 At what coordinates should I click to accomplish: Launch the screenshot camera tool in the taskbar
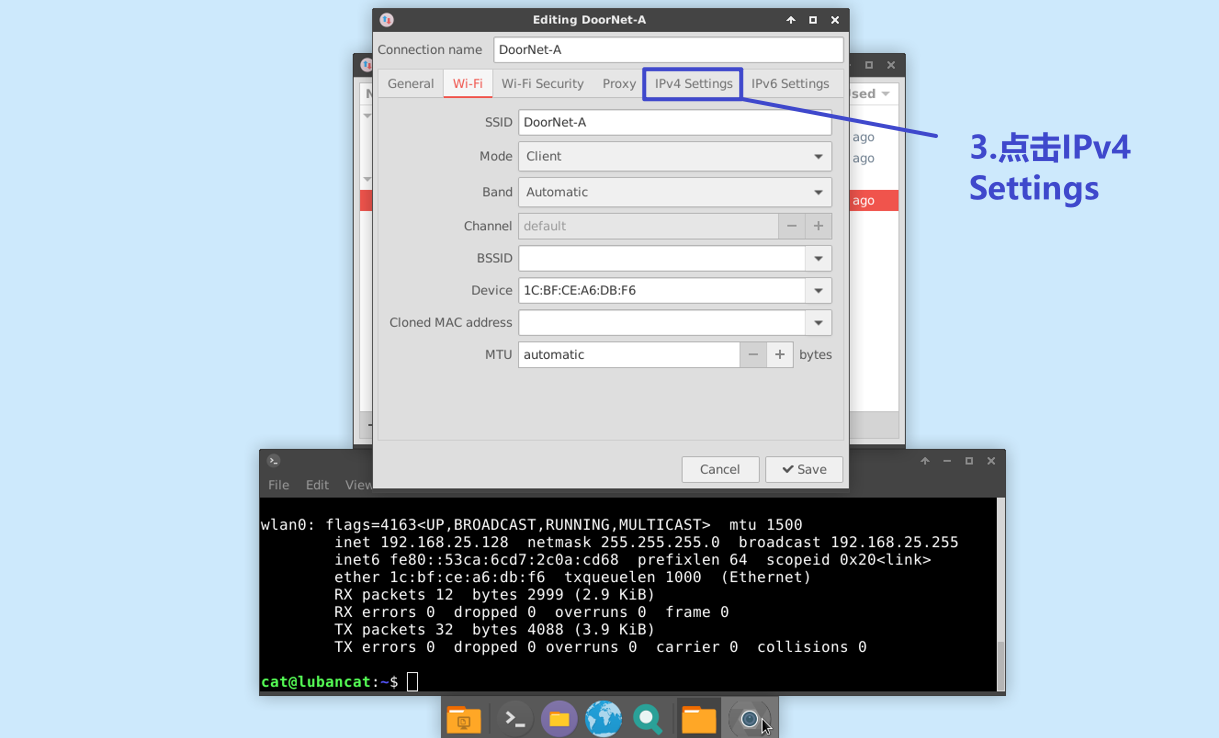pos(749,718)
